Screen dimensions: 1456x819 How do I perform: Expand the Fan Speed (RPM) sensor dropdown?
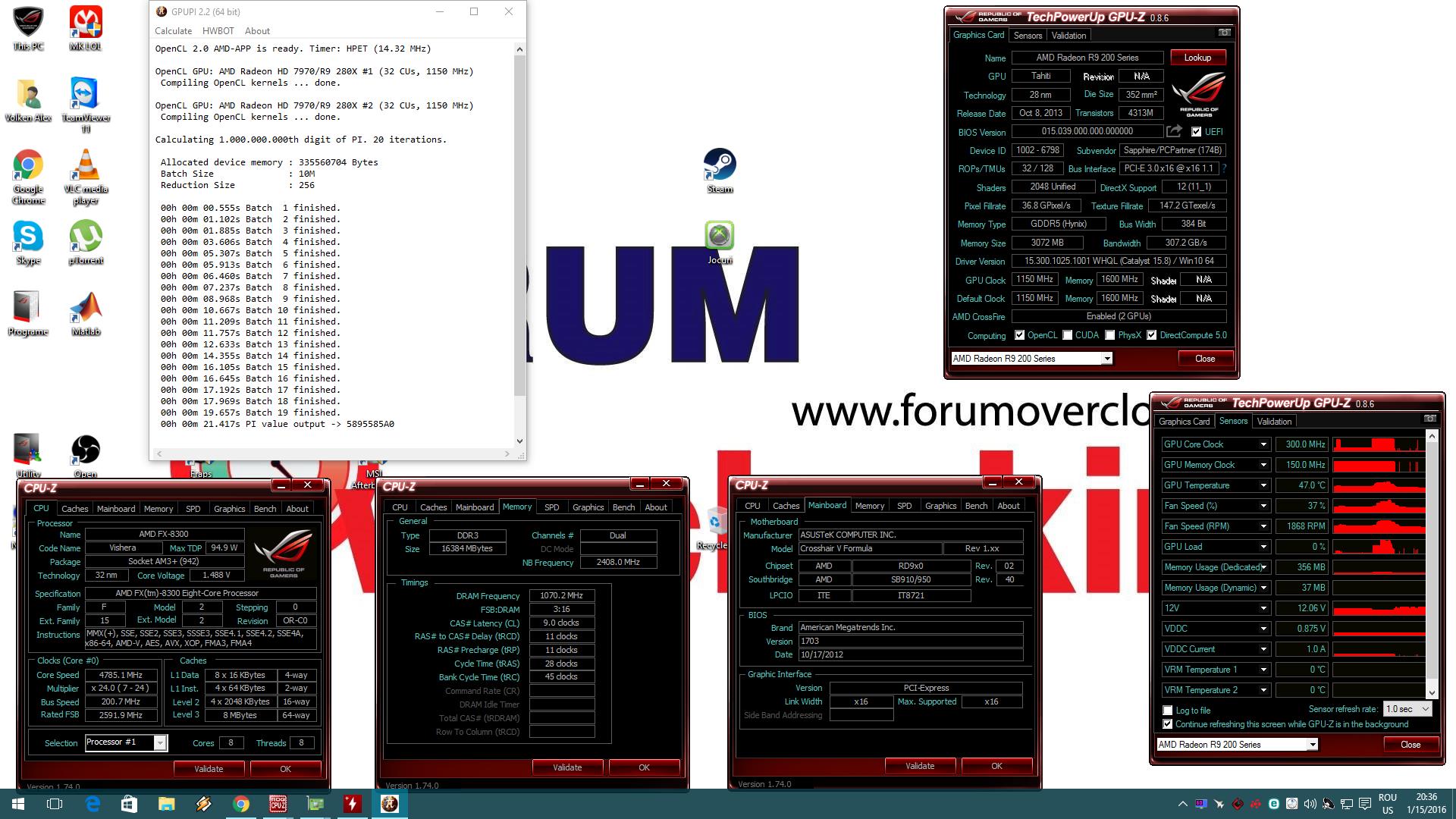(x=1263, y=526)
